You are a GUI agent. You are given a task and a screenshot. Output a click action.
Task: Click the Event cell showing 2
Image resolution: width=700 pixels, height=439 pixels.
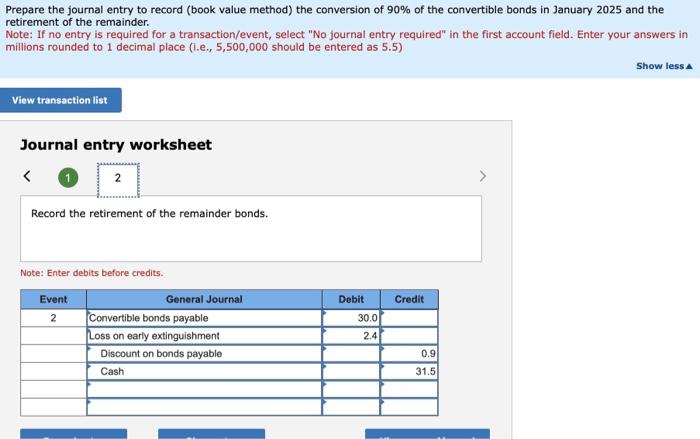(53, 318)
